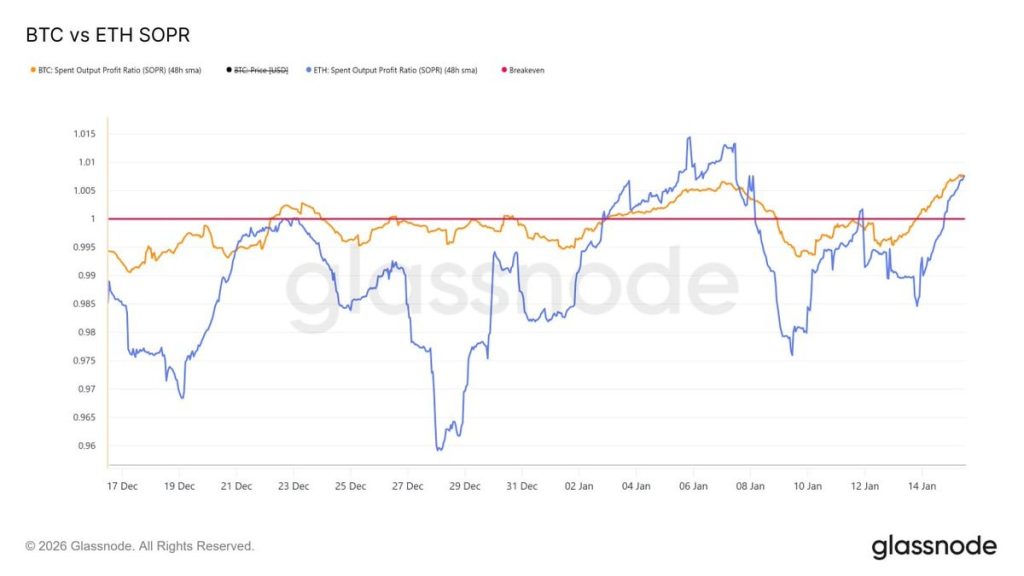Click the black BTC Price legend dot
The height and width of the screenshot is (576, 1024).
pyautogui.click(x=228, y=71)
